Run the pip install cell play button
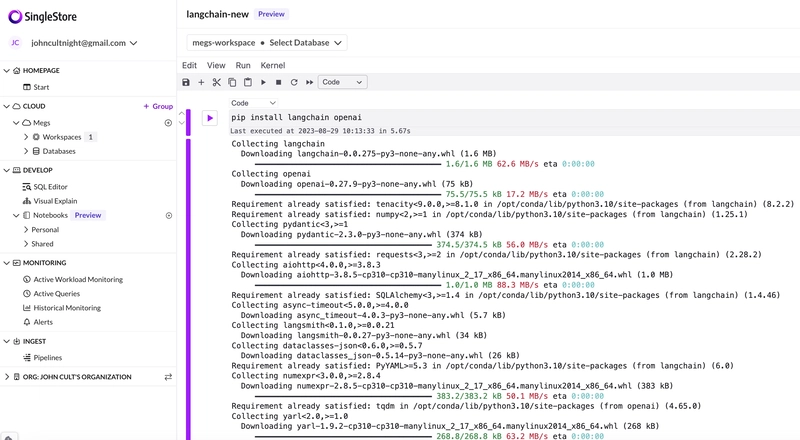The height and width of the screenshot is (440, 800). (210, 118)
